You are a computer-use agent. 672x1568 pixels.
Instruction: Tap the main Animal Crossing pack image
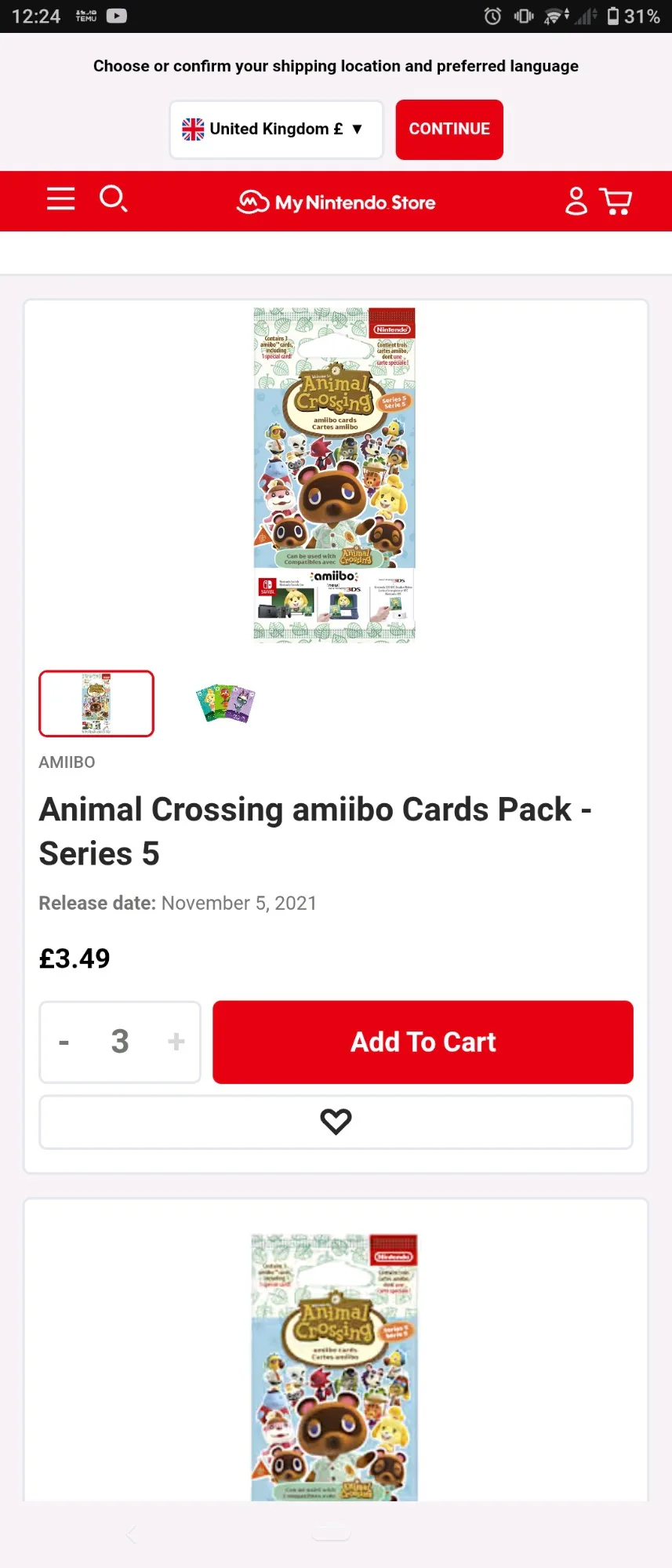[335, 475]
